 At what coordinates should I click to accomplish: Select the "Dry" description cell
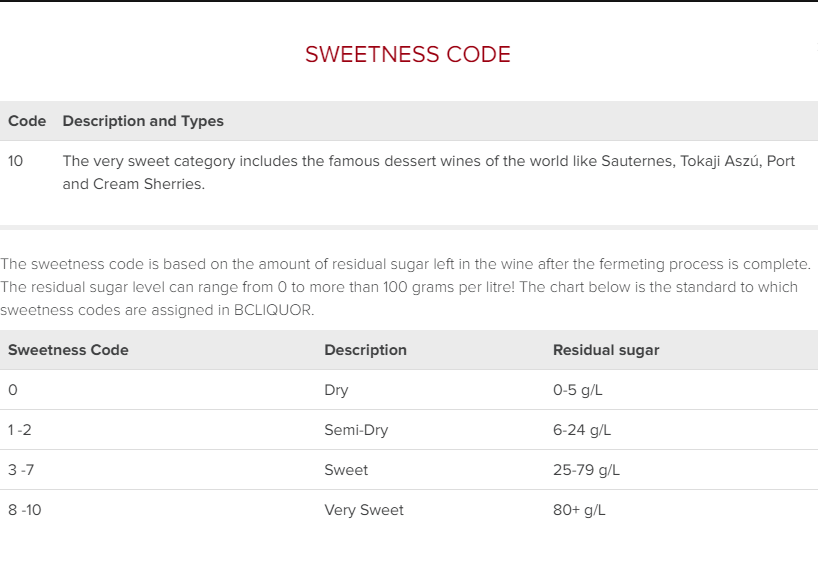point(336,390)
